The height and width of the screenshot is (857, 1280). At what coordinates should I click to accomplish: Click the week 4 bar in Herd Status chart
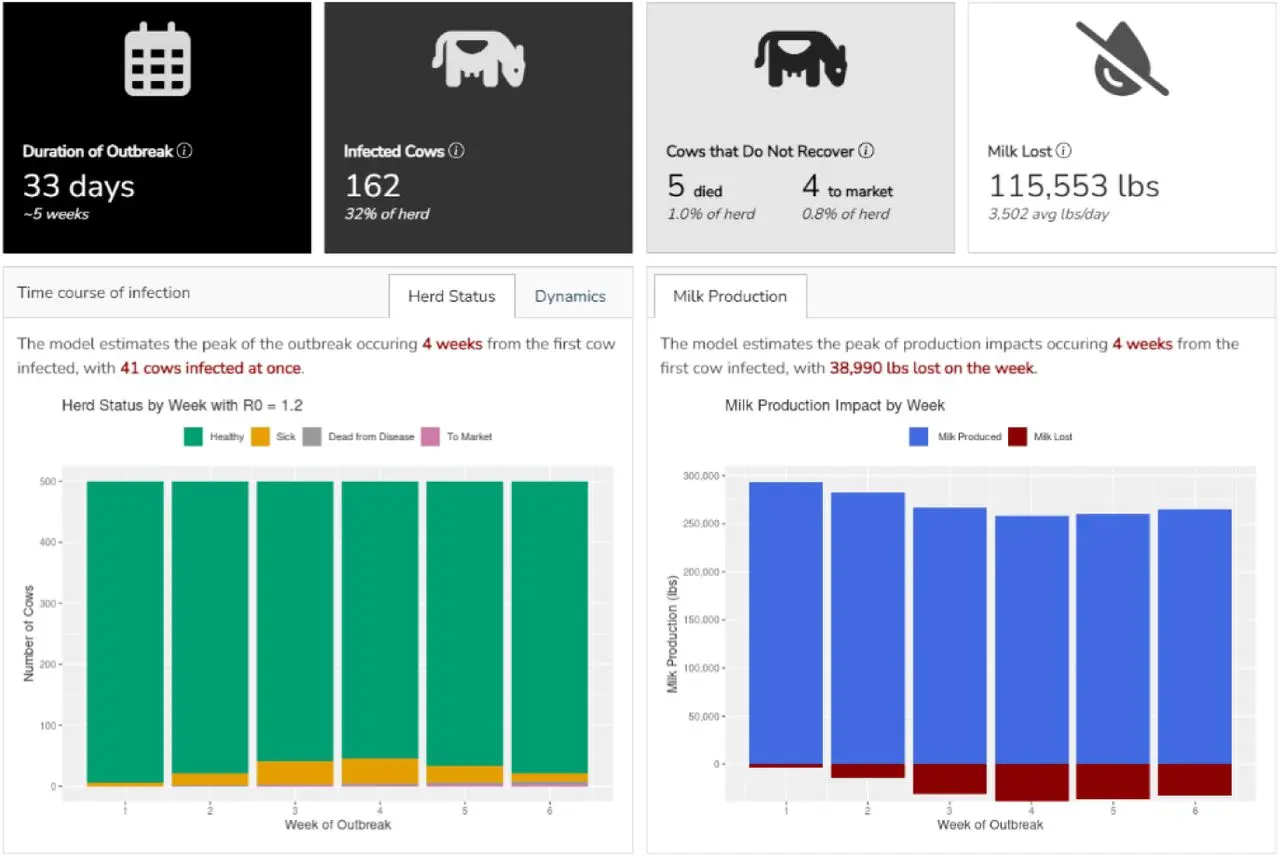coord(380,620)
